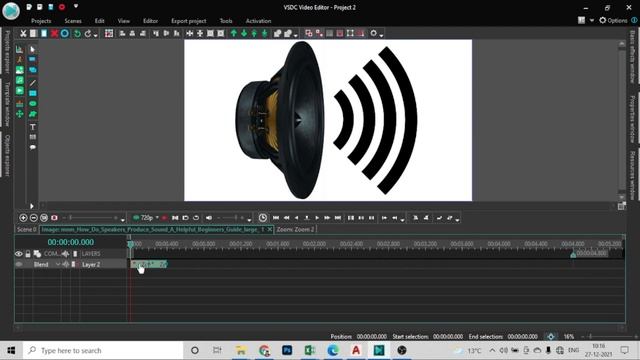Click the add image object icon

pos(20,70)
